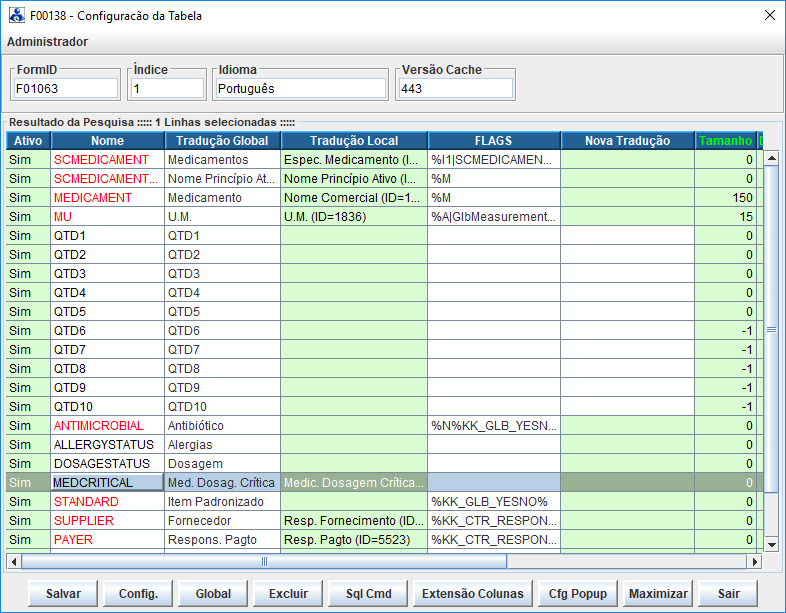
Task: Focus the Versão Cache field
Action: (x=455, y=89)
